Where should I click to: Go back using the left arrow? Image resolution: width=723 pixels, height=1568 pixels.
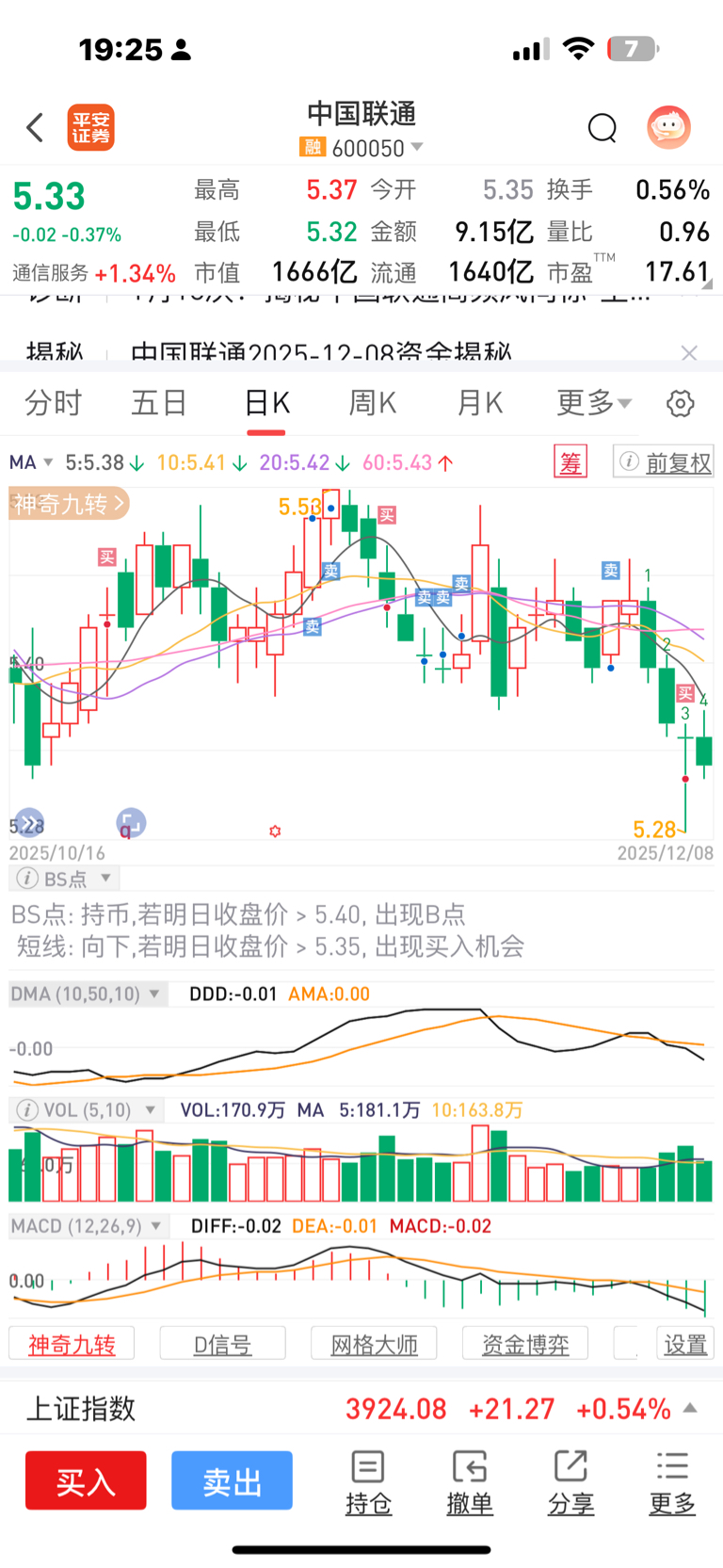pos(36,127)
